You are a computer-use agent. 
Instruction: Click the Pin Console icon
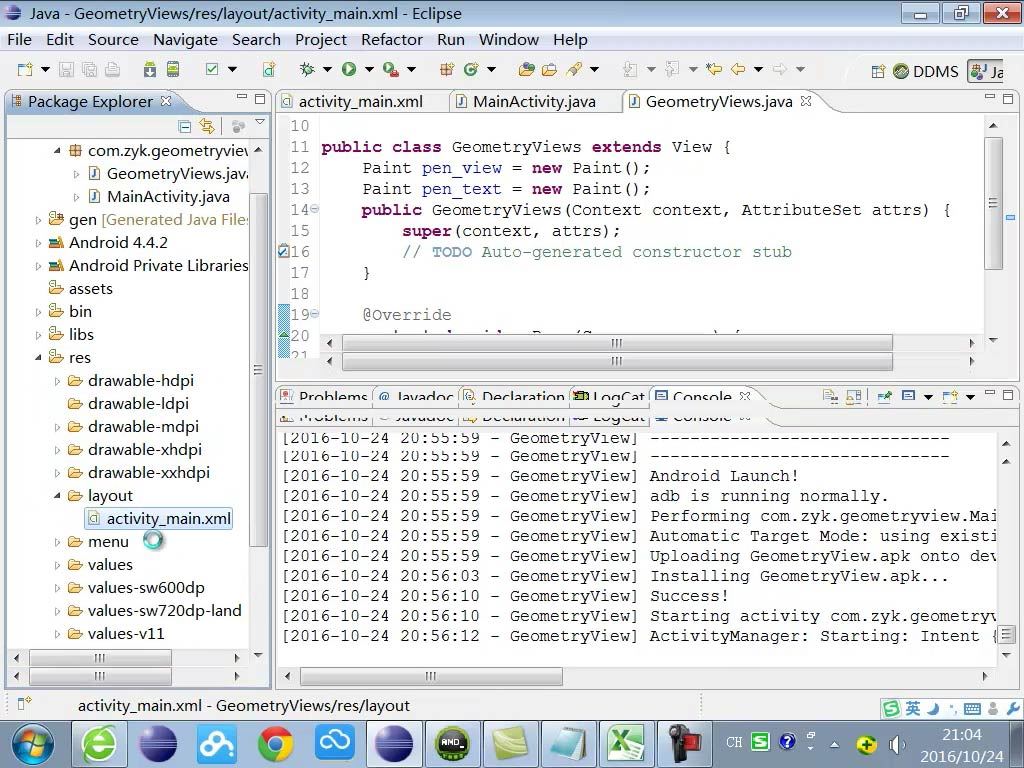coord(884,397)
